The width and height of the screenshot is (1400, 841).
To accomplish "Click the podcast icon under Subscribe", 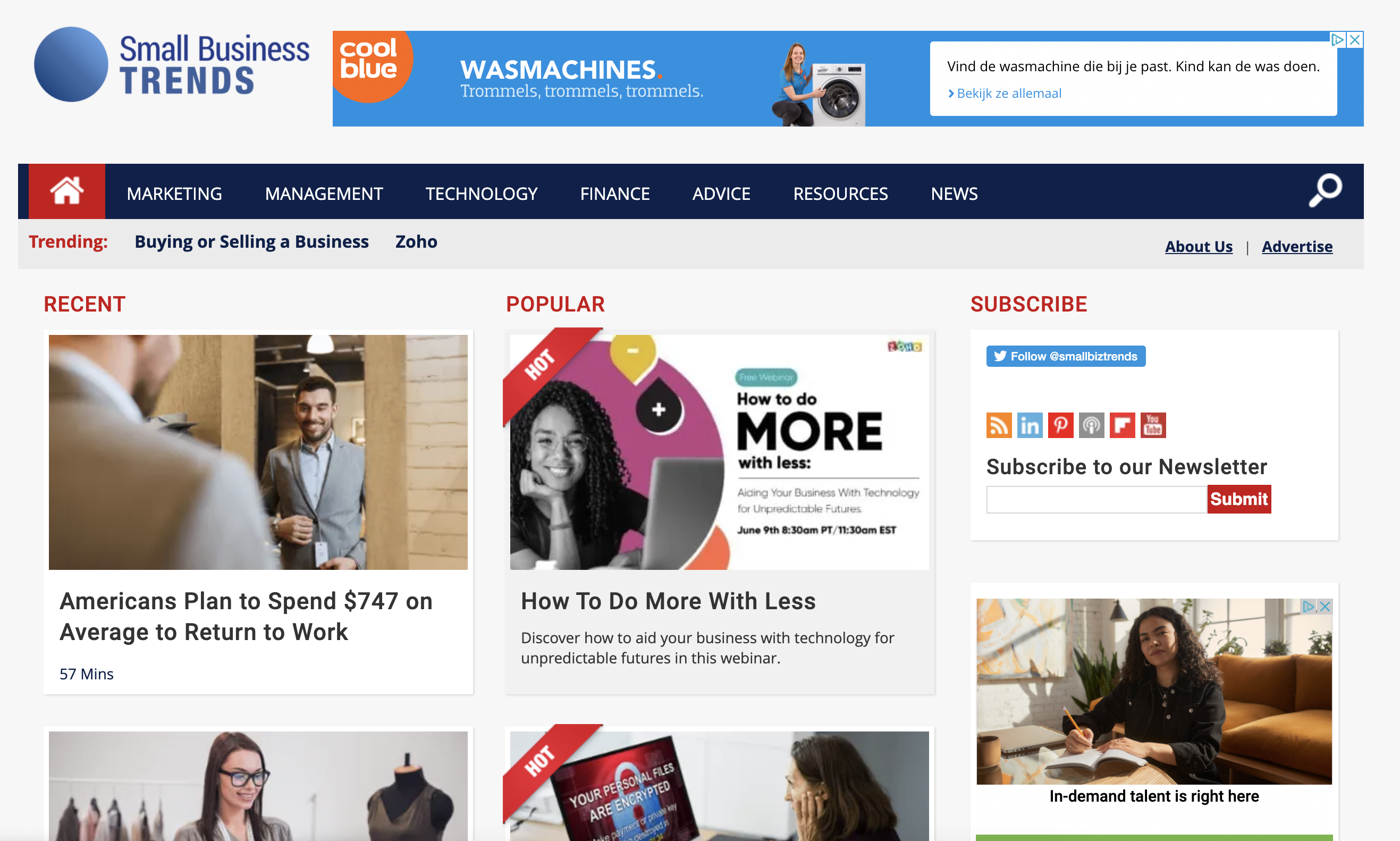I will [1092, 425].
